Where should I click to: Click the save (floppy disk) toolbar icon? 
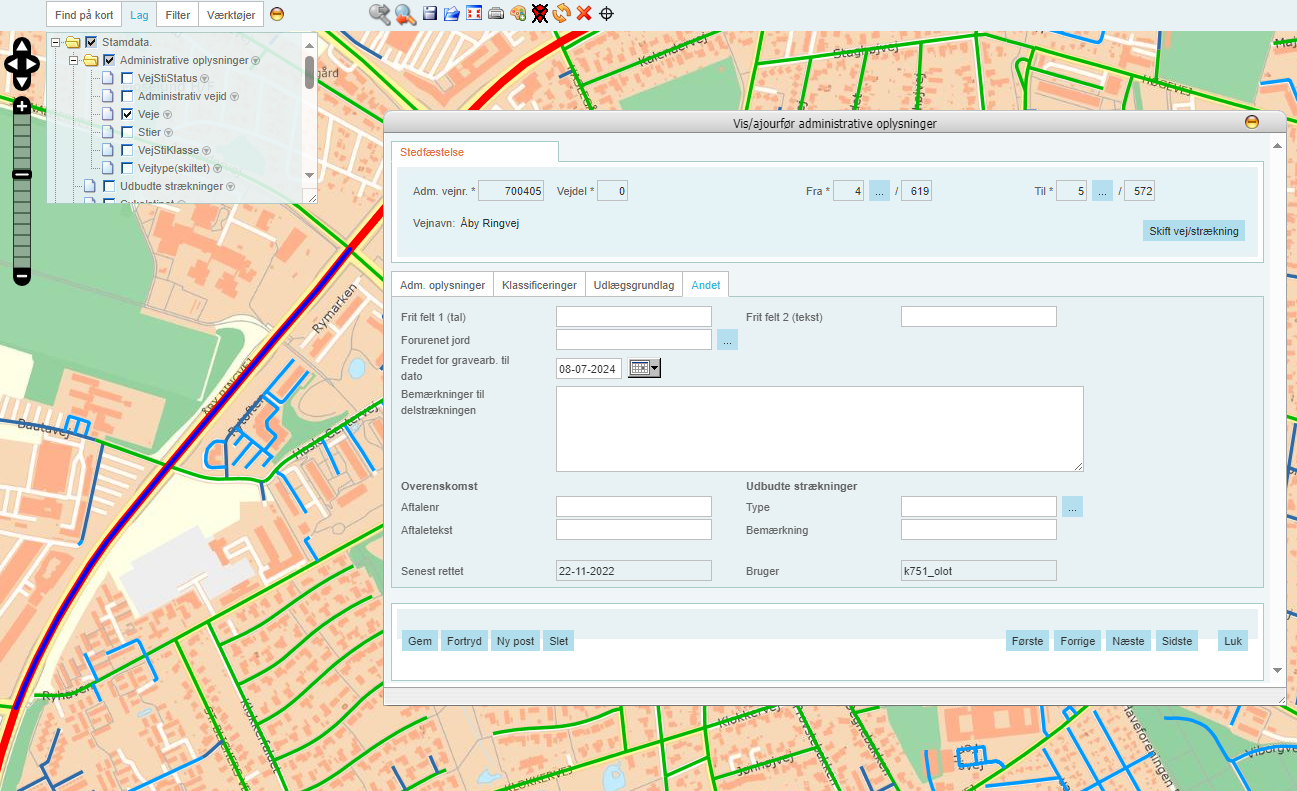pyautogui.click(x=430, y=14)
